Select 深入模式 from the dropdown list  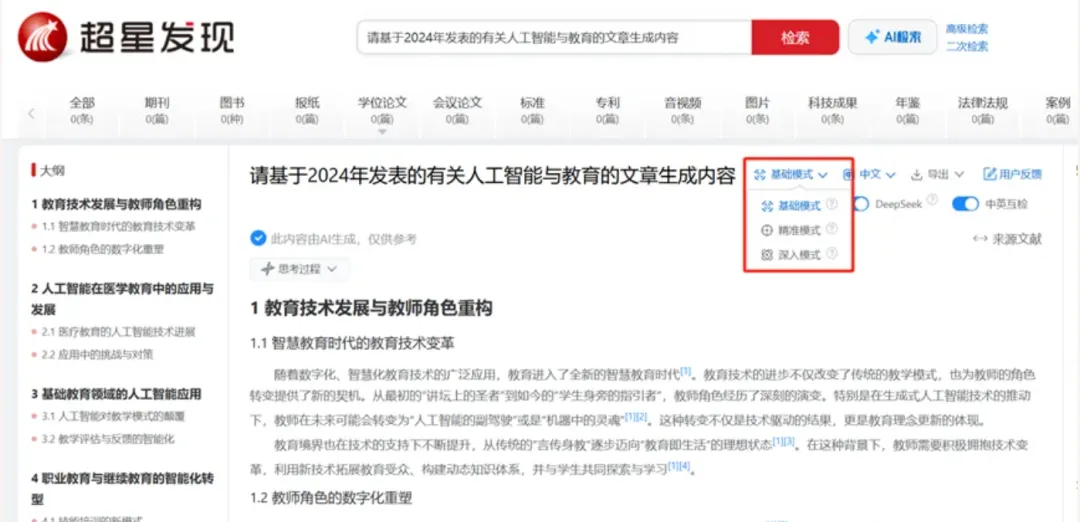pos(799,255)
